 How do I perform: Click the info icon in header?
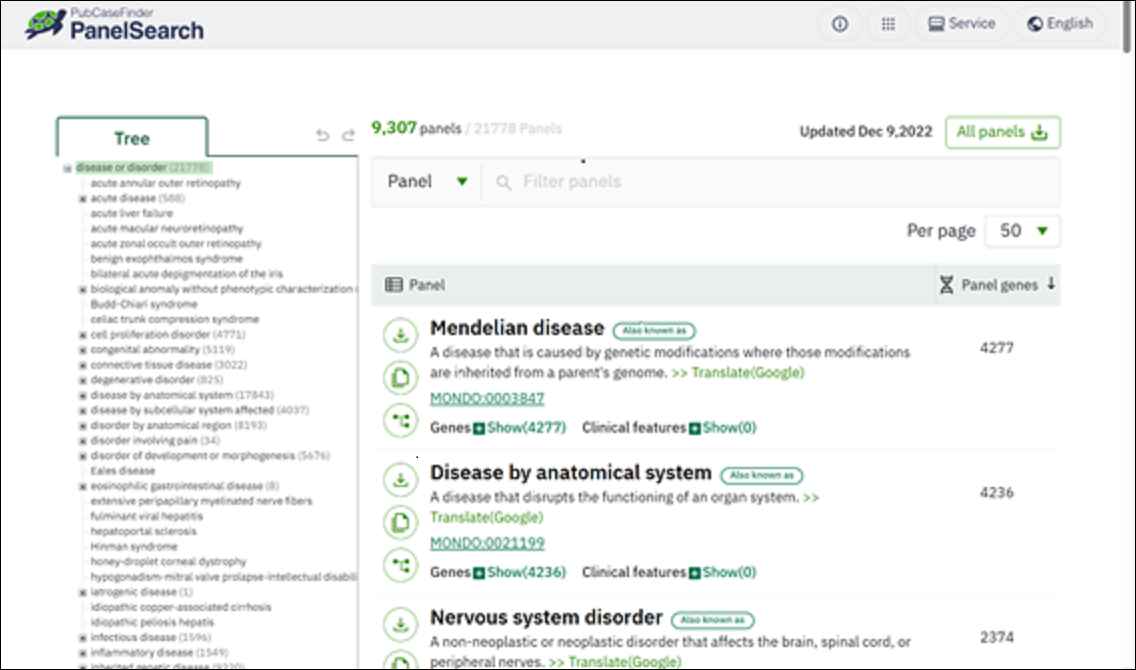coord(840,24)
